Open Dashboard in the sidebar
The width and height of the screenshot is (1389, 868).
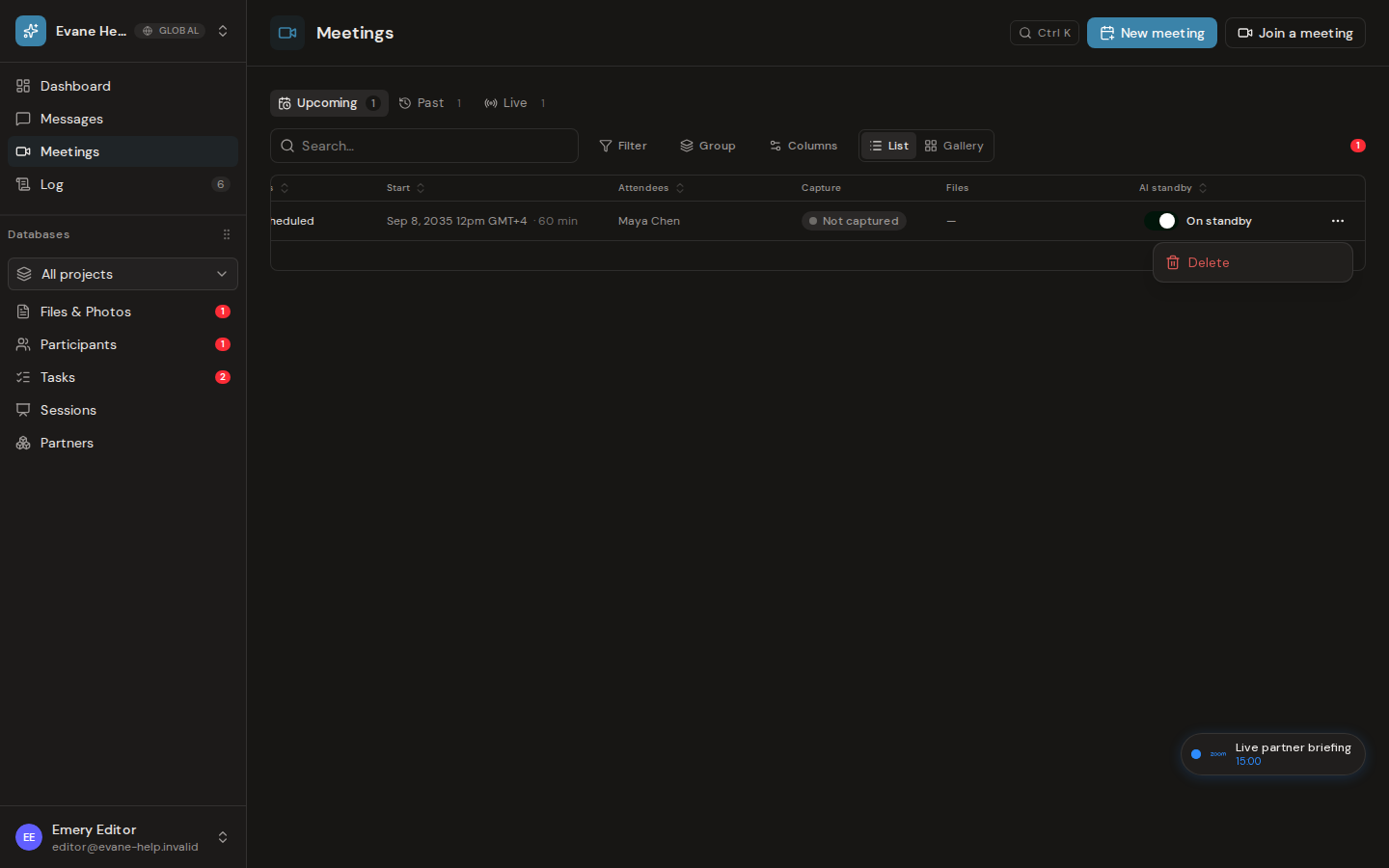(123, 86)
